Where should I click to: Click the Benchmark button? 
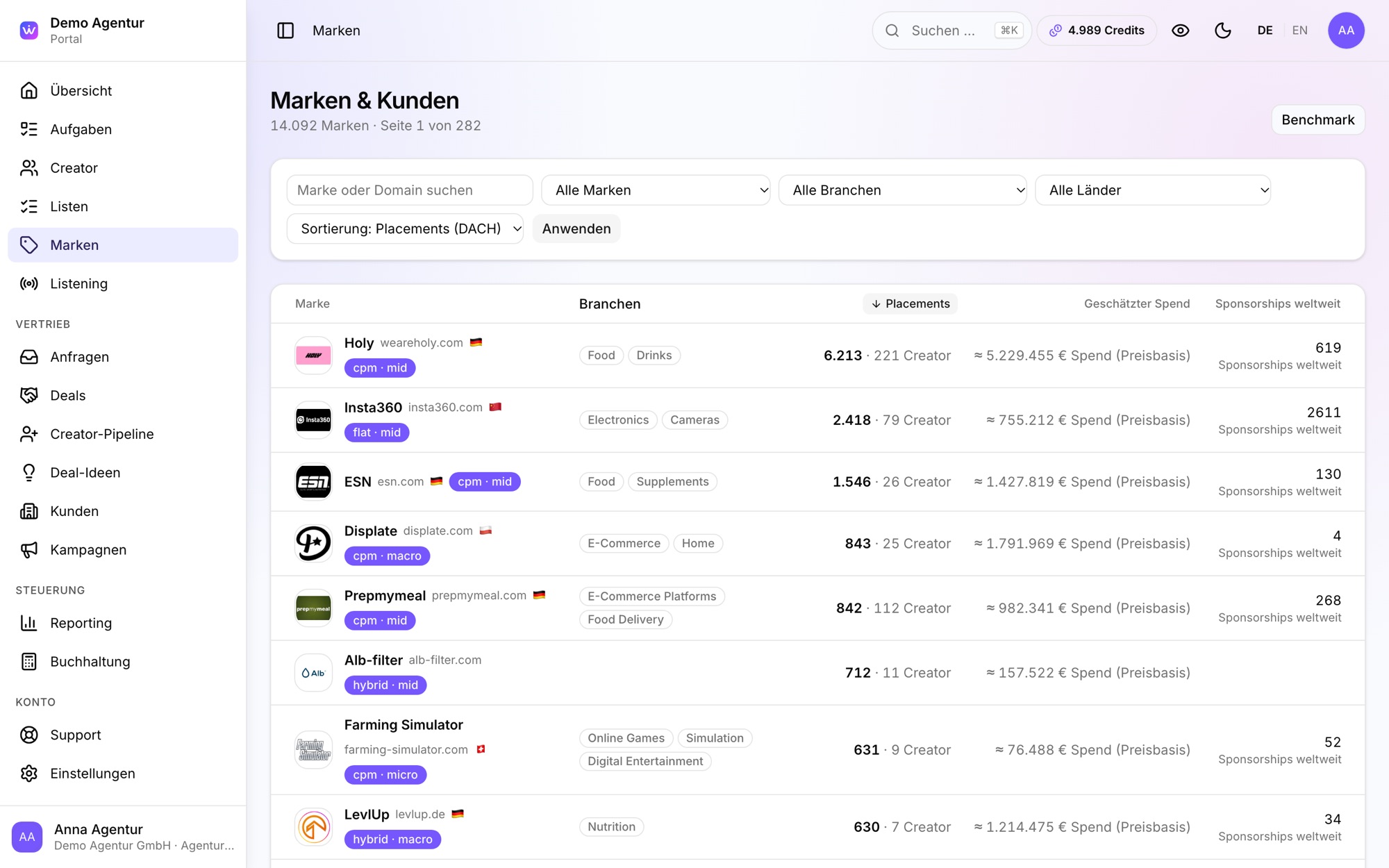click(1317, 119)
